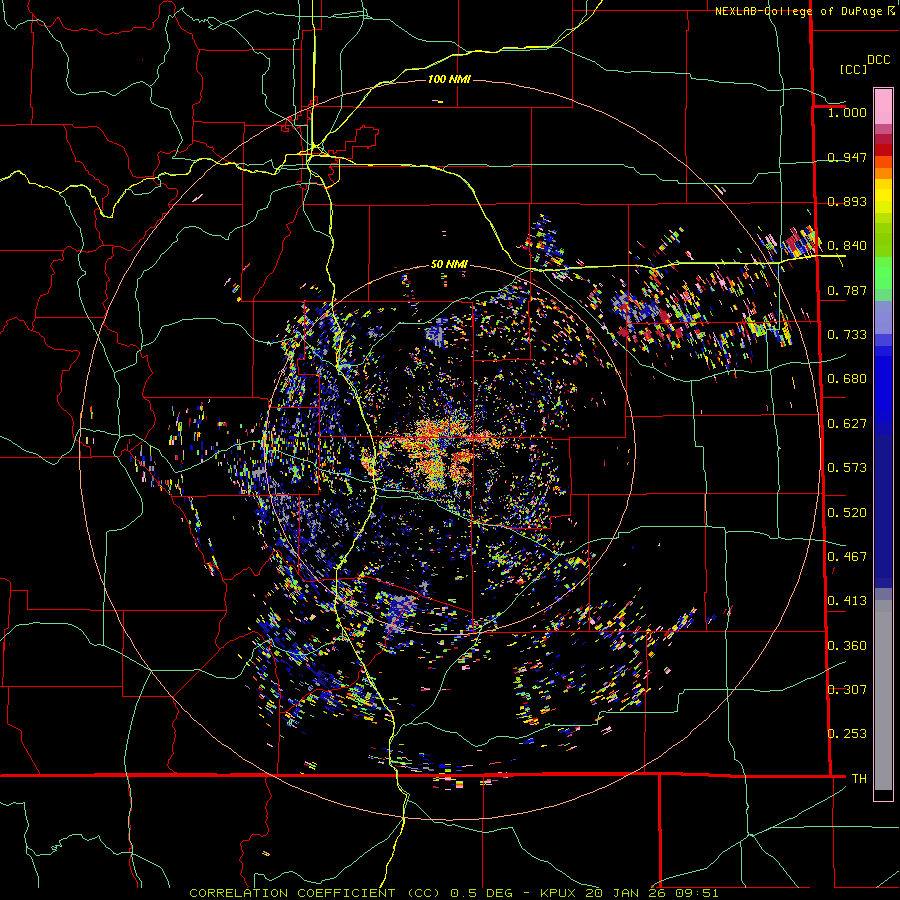The image size is (900, 900).
Task: Click the lavender segment of the color scale
Action: coord(883,317)
